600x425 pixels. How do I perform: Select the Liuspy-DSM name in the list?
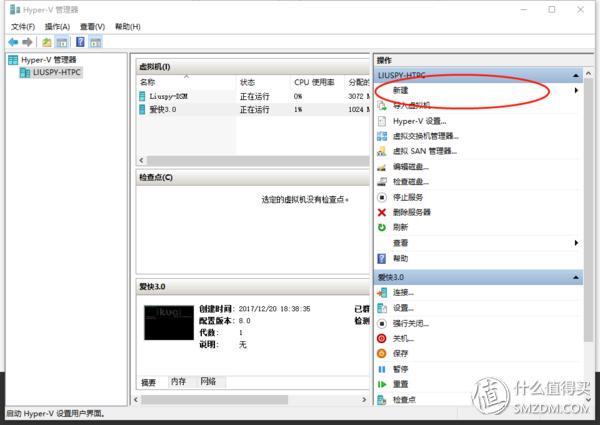[168, 96]
